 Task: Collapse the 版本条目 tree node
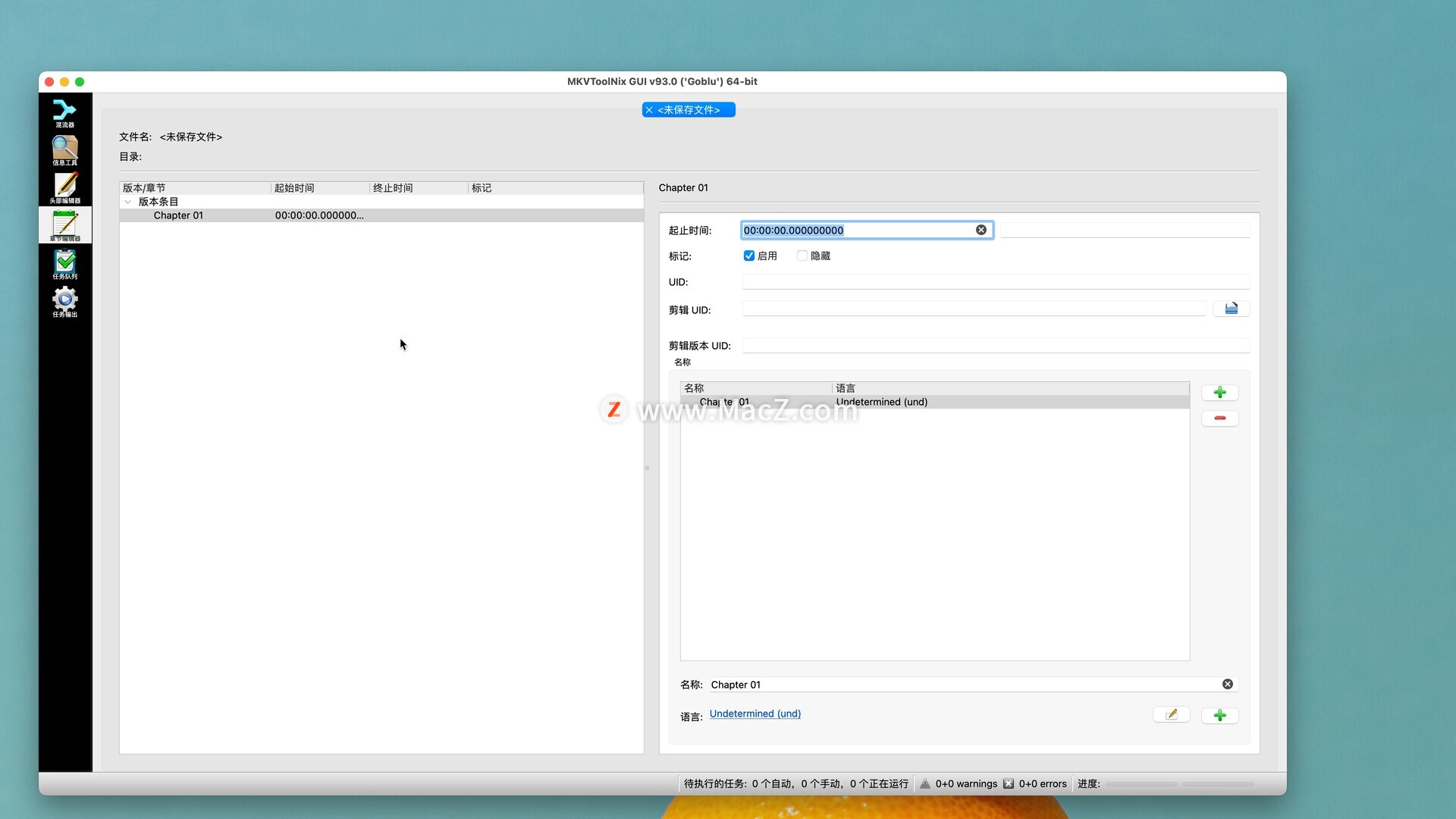click(x=127, y=202)
